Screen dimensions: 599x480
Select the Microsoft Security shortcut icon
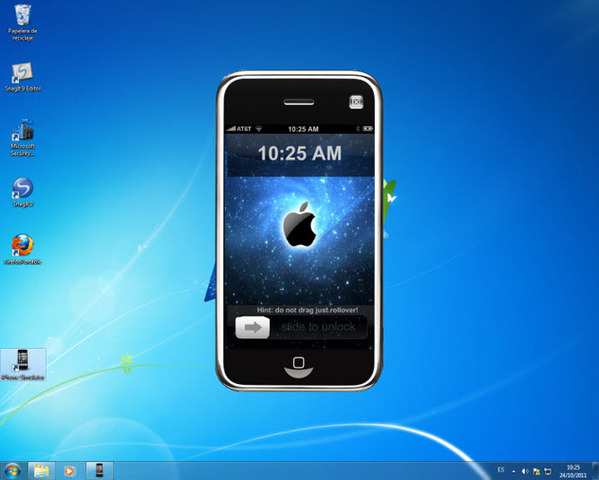click(23, 138)
